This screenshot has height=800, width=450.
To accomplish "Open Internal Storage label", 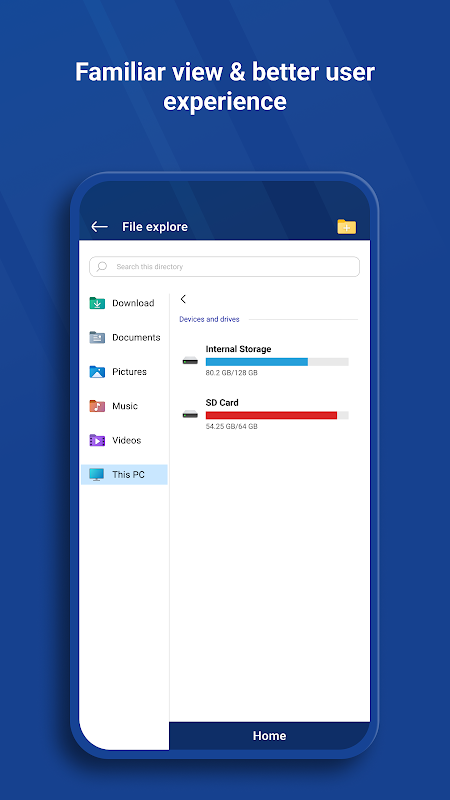I will 238,349.
